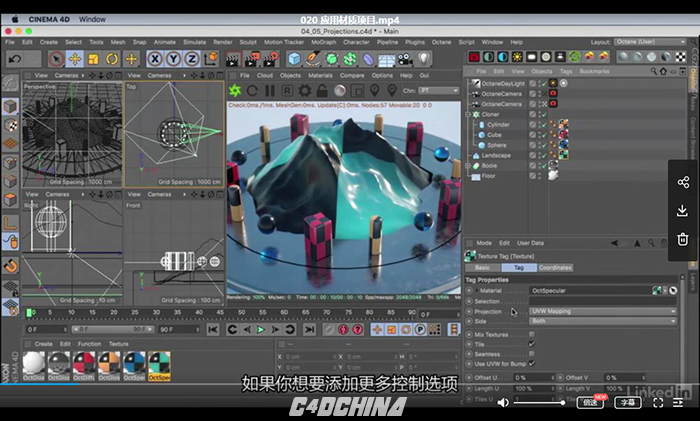Click the Octane red toolbar icon
Screen dimensions: 700x421
point(474,57)
